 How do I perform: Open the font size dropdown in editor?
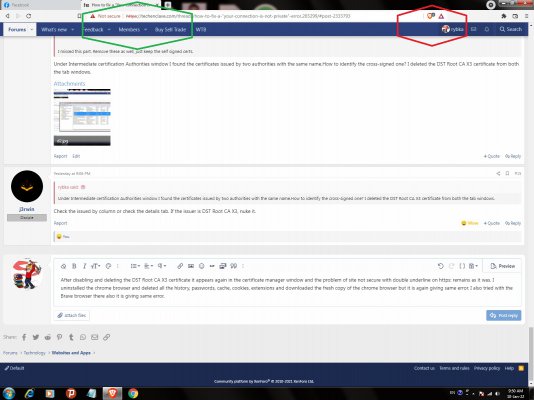pos(96,266)
